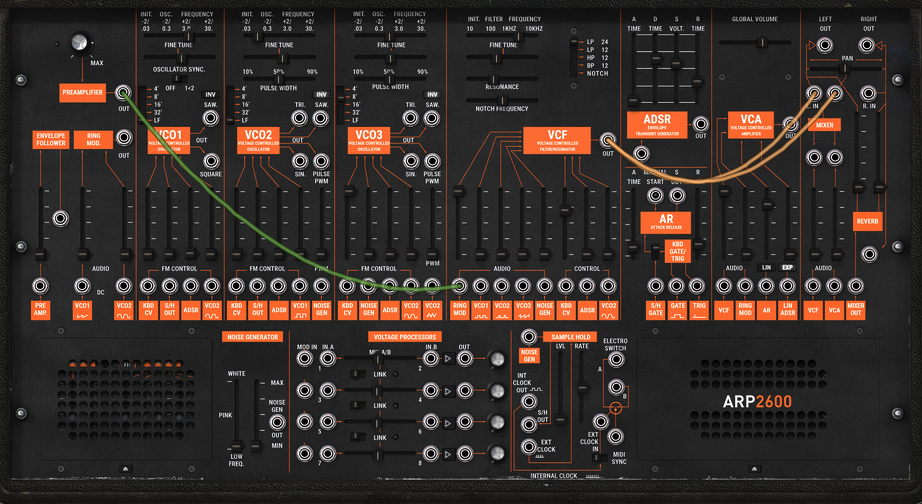This screenshot has width=922, height=504.
Task: Click the VCA OUT jack
Action: click(790, 124)
